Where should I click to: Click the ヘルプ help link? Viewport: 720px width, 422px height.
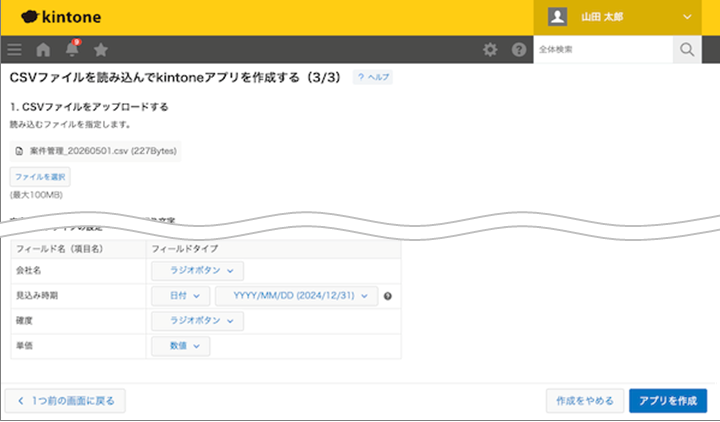pos(373,77)
